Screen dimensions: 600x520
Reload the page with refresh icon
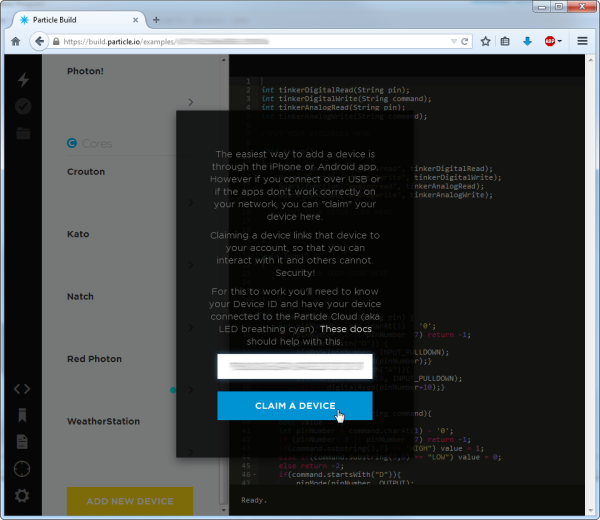465,41
